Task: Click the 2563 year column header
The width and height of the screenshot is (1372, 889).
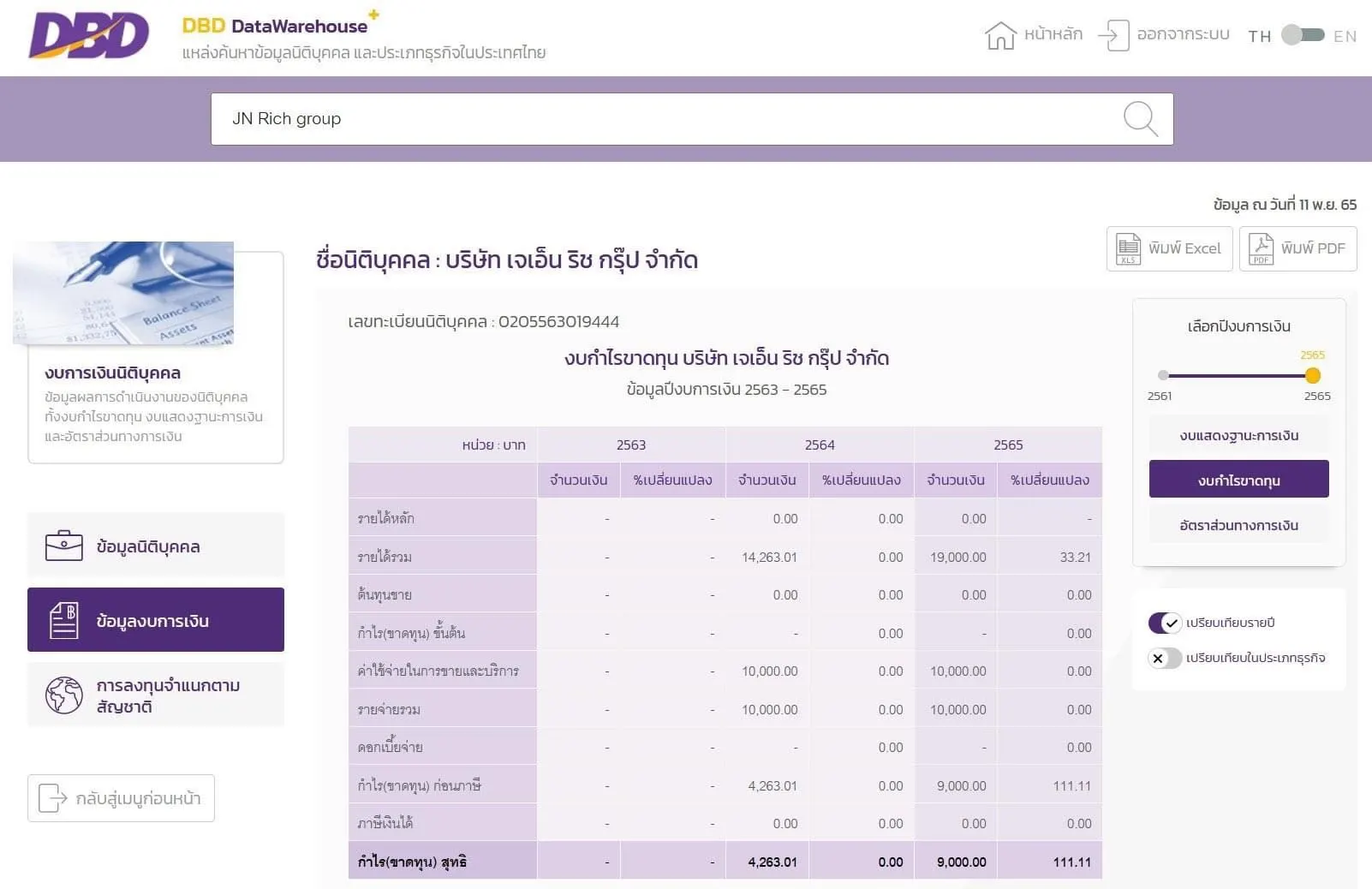Action: pos(631,444)
